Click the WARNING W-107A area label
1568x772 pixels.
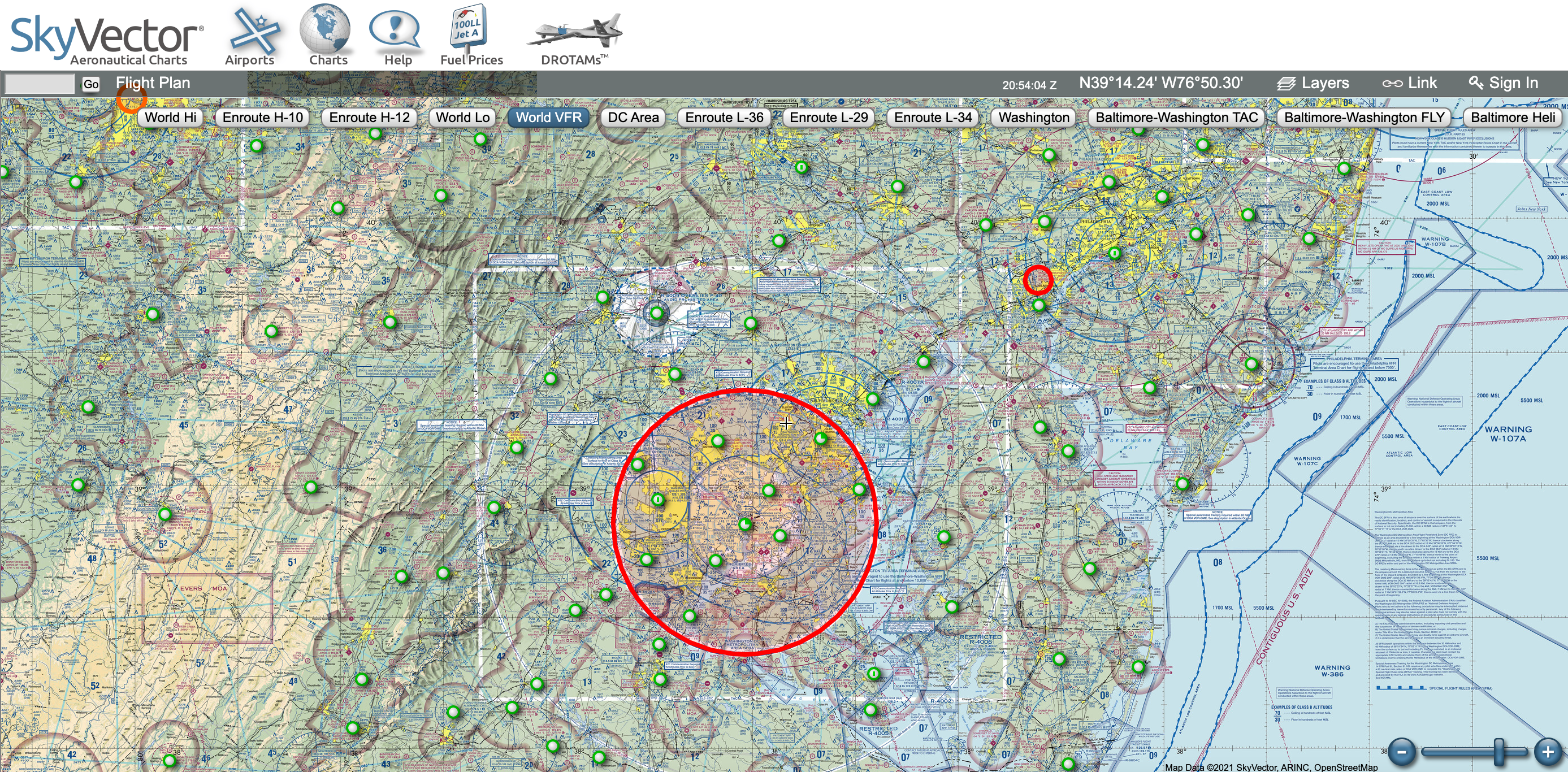[1508, 433]
